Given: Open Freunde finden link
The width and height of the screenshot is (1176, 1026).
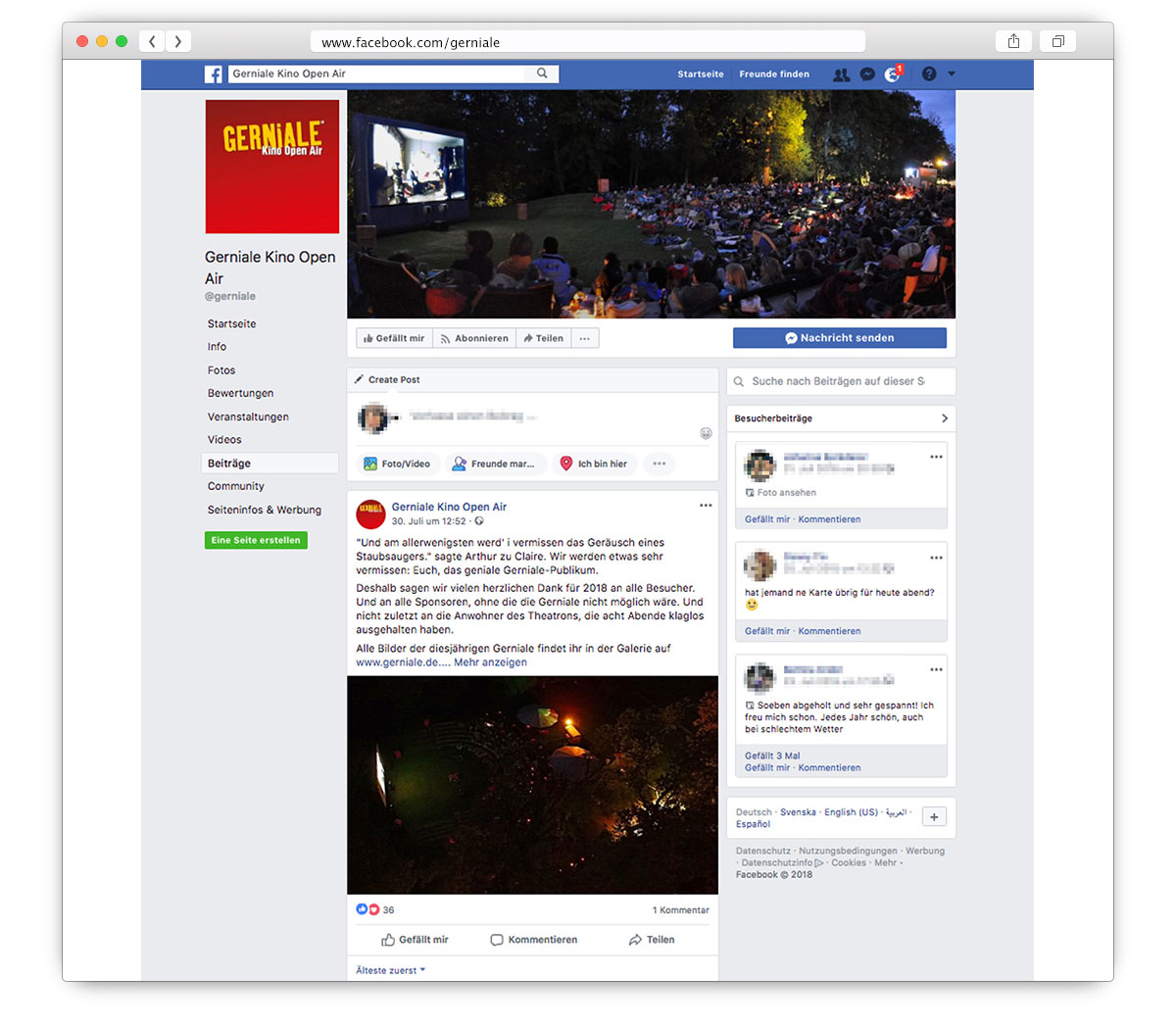Looking at the screenshot, I should coord(774,74).
